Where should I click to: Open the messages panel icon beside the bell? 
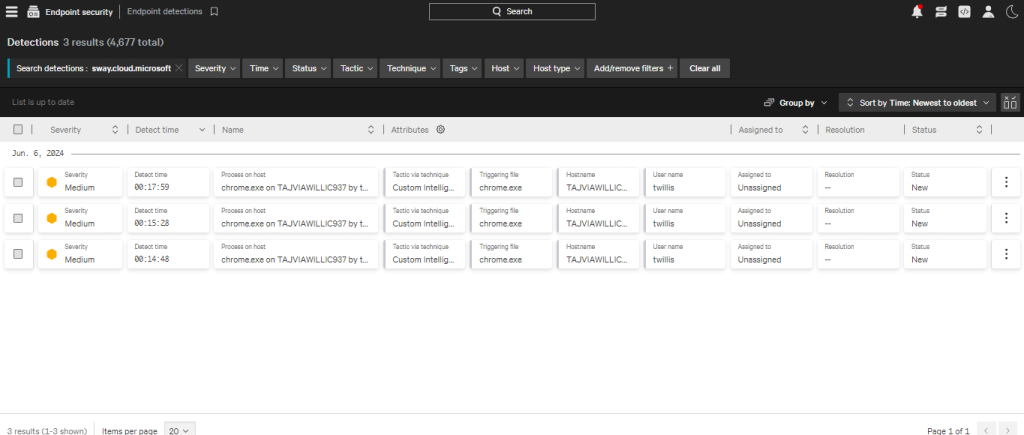click(941, 12)
